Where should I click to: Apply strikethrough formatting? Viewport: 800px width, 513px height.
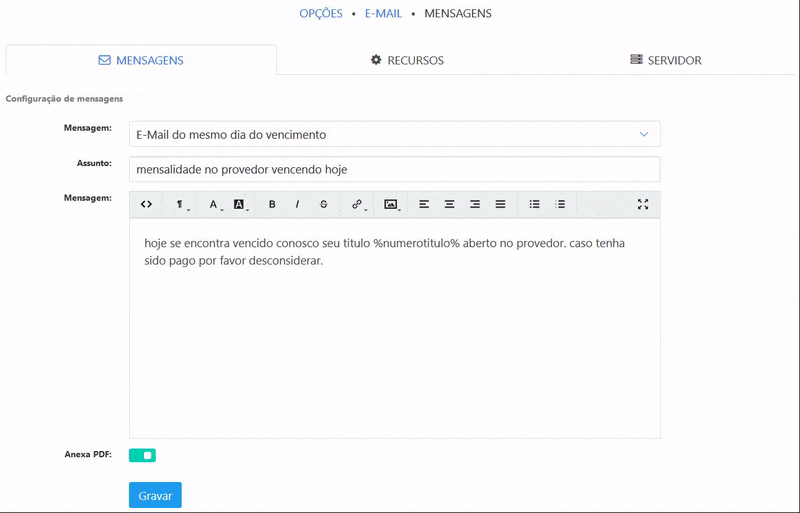323,204
